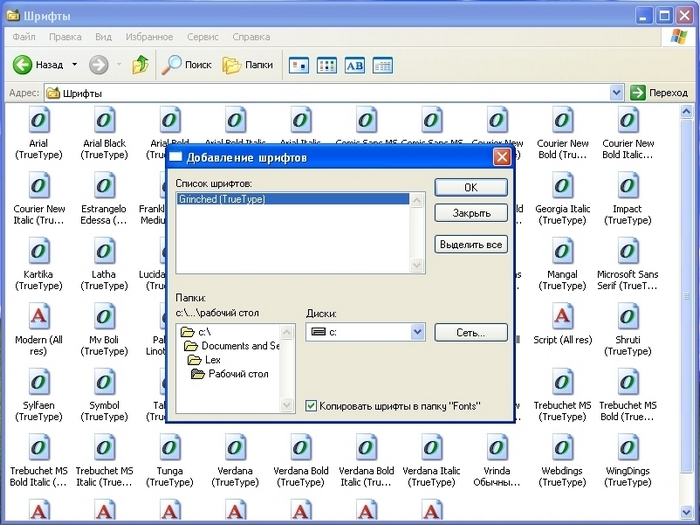
Task: Open the address bar dropdown arrow
Action: [617, 93]
